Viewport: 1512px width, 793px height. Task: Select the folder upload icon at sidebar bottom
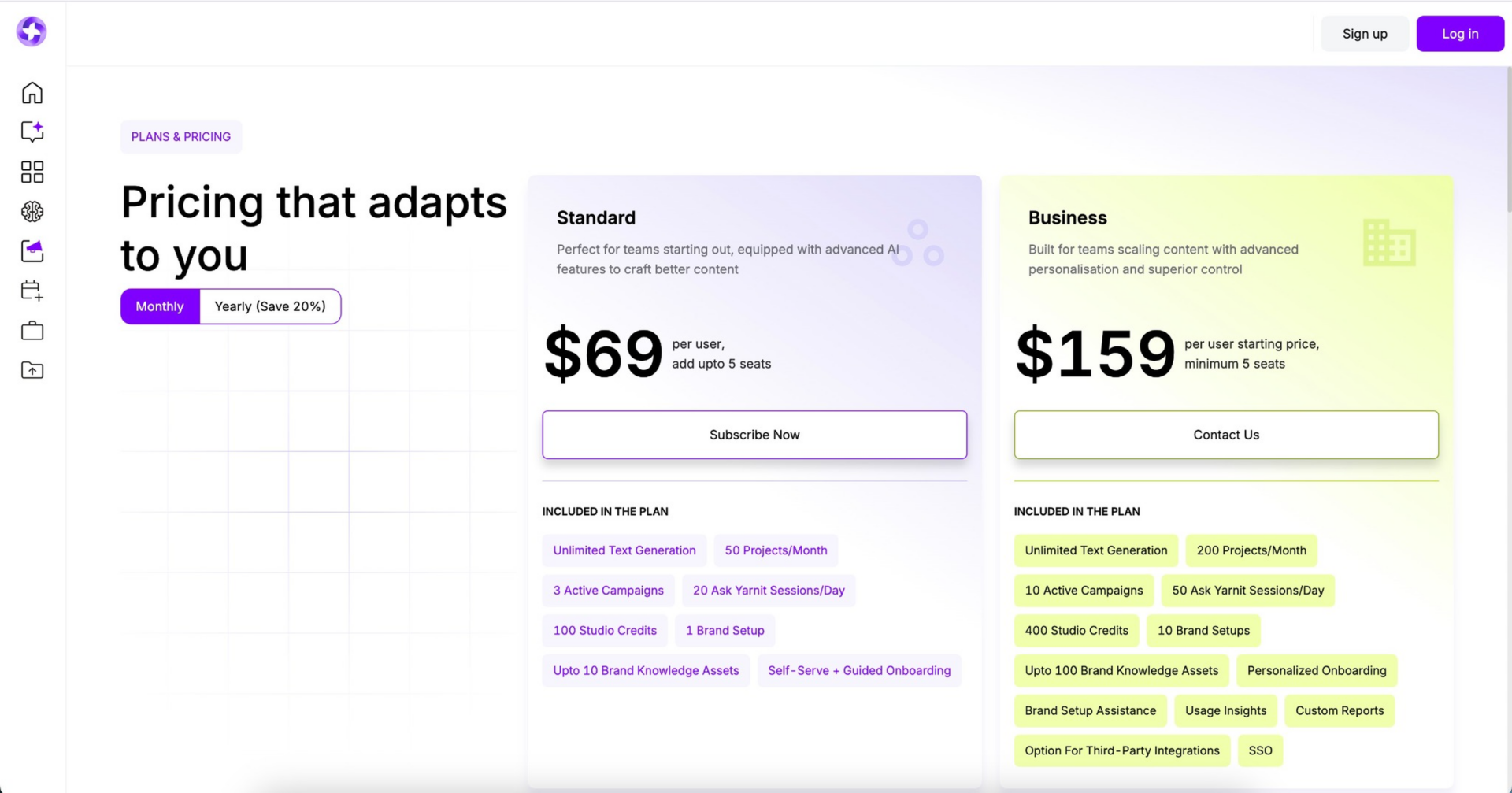pos(31,370)
